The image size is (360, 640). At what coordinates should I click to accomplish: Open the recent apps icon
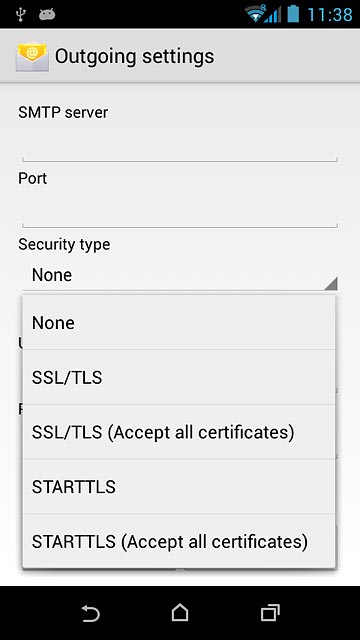coord(270,613)
